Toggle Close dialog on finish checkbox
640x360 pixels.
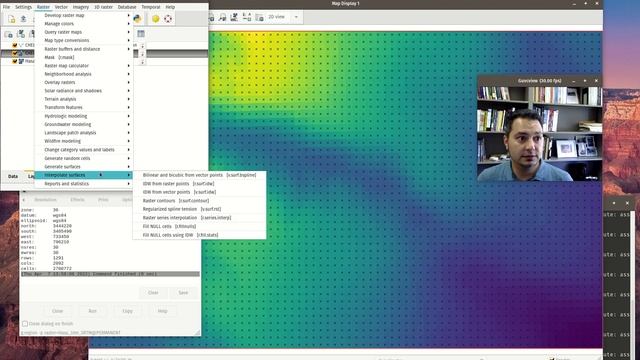pyautogui.click(x=25, y=324)
